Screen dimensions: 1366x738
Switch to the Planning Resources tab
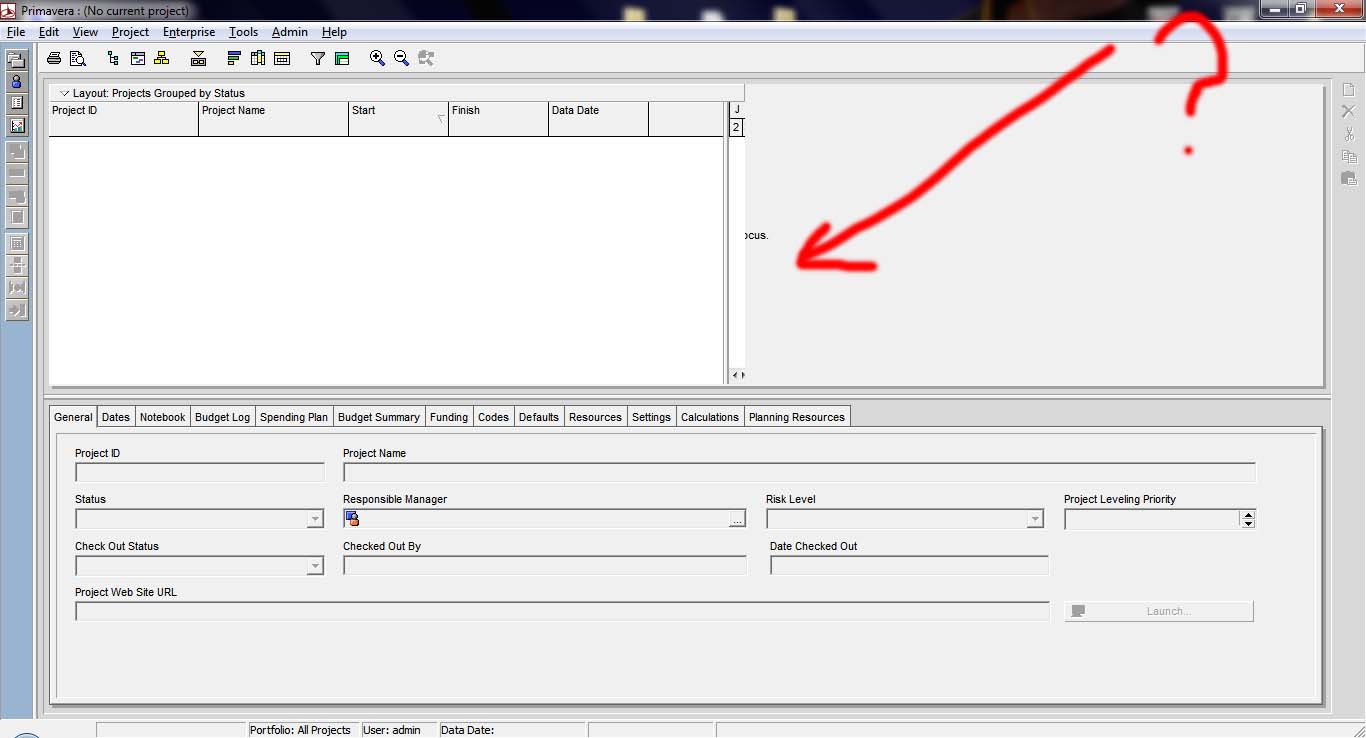[x=797, y=417]
